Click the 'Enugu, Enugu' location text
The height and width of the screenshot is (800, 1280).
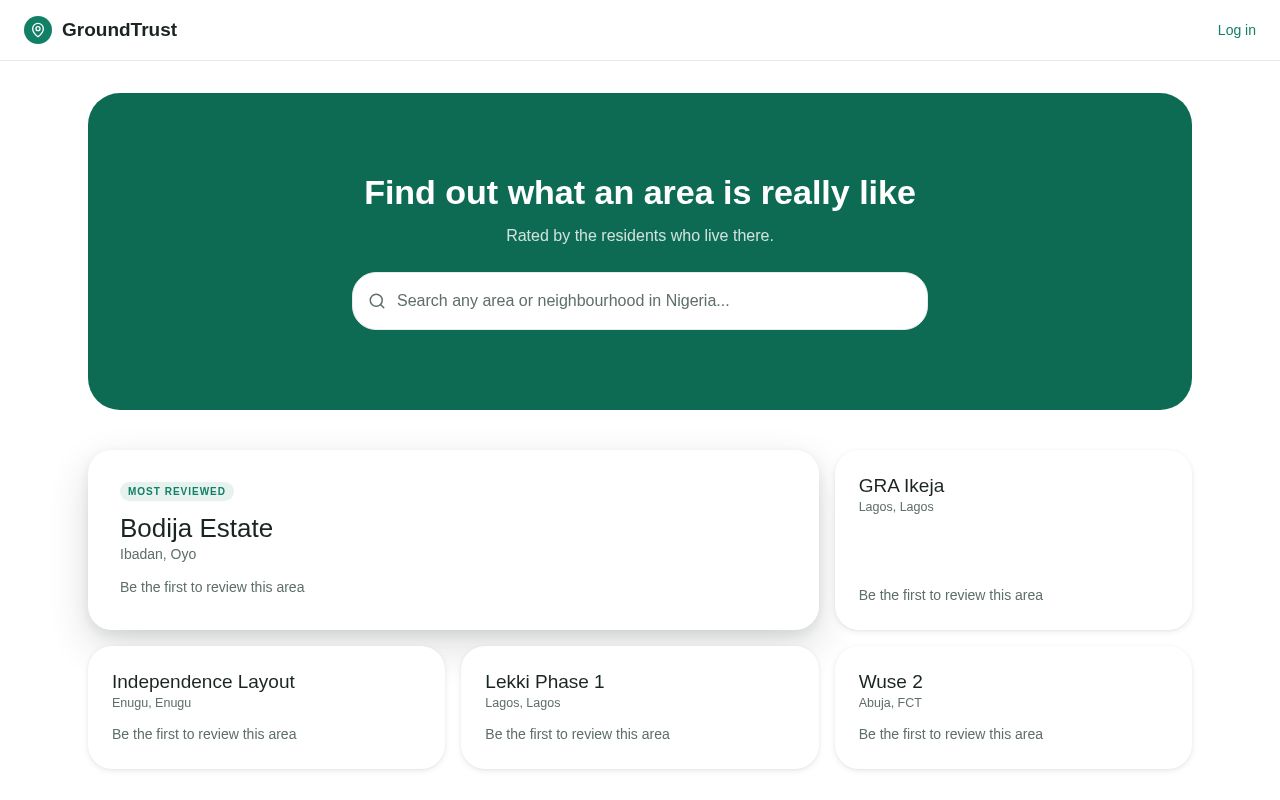(151, 703)
